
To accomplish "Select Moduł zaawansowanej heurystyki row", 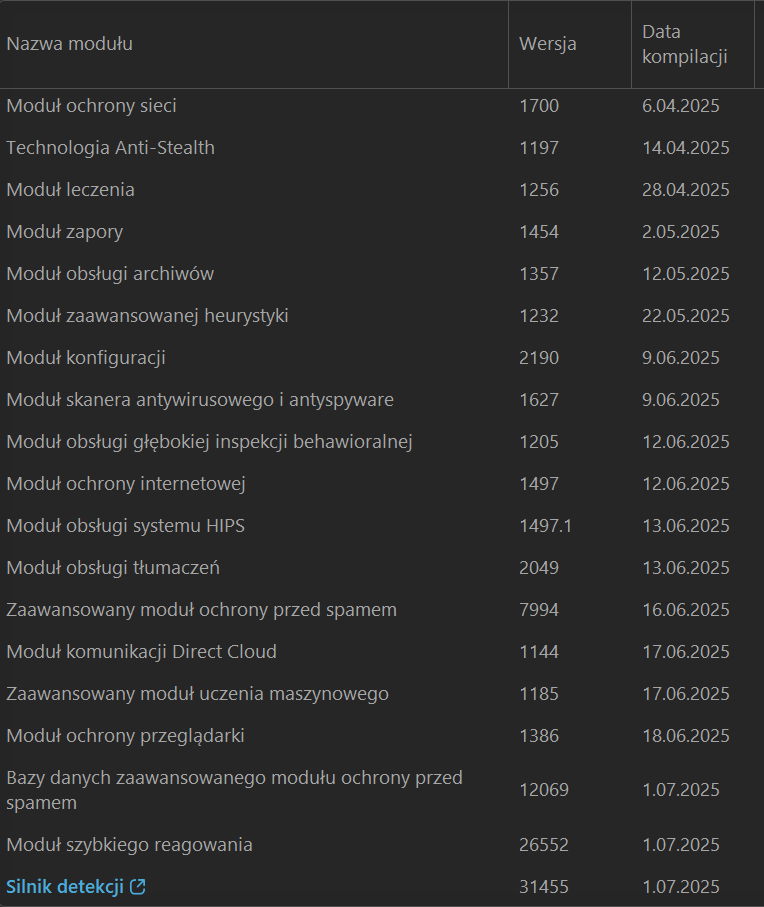I will point(148,316).
